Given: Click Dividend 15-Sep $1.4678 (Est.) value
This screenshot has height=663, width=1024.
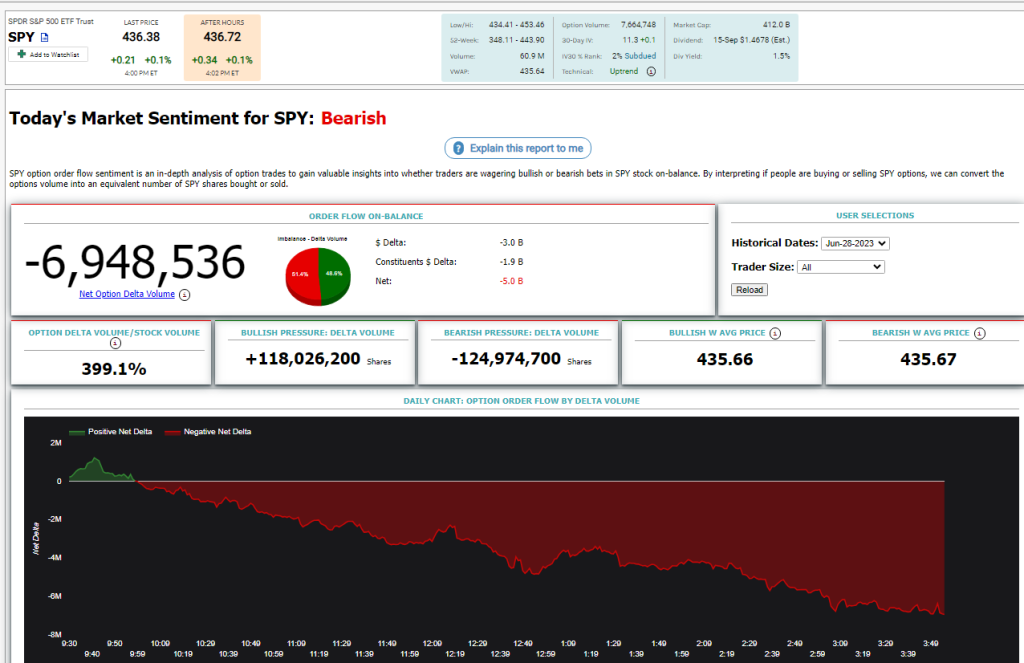Looking at the screenshot, I should coord(751,40).
